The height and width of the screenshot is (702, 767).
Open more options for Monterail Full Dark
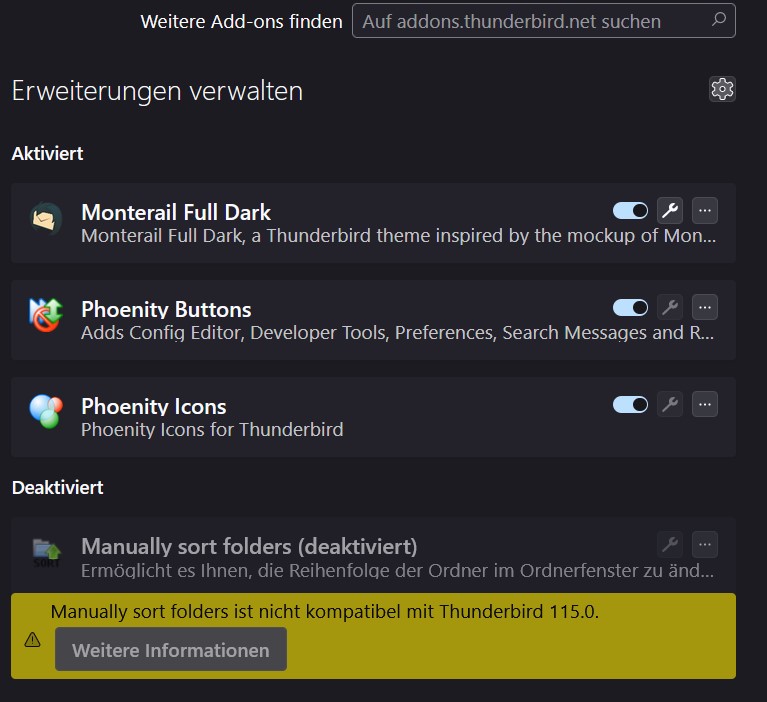[x=705, y=210]
